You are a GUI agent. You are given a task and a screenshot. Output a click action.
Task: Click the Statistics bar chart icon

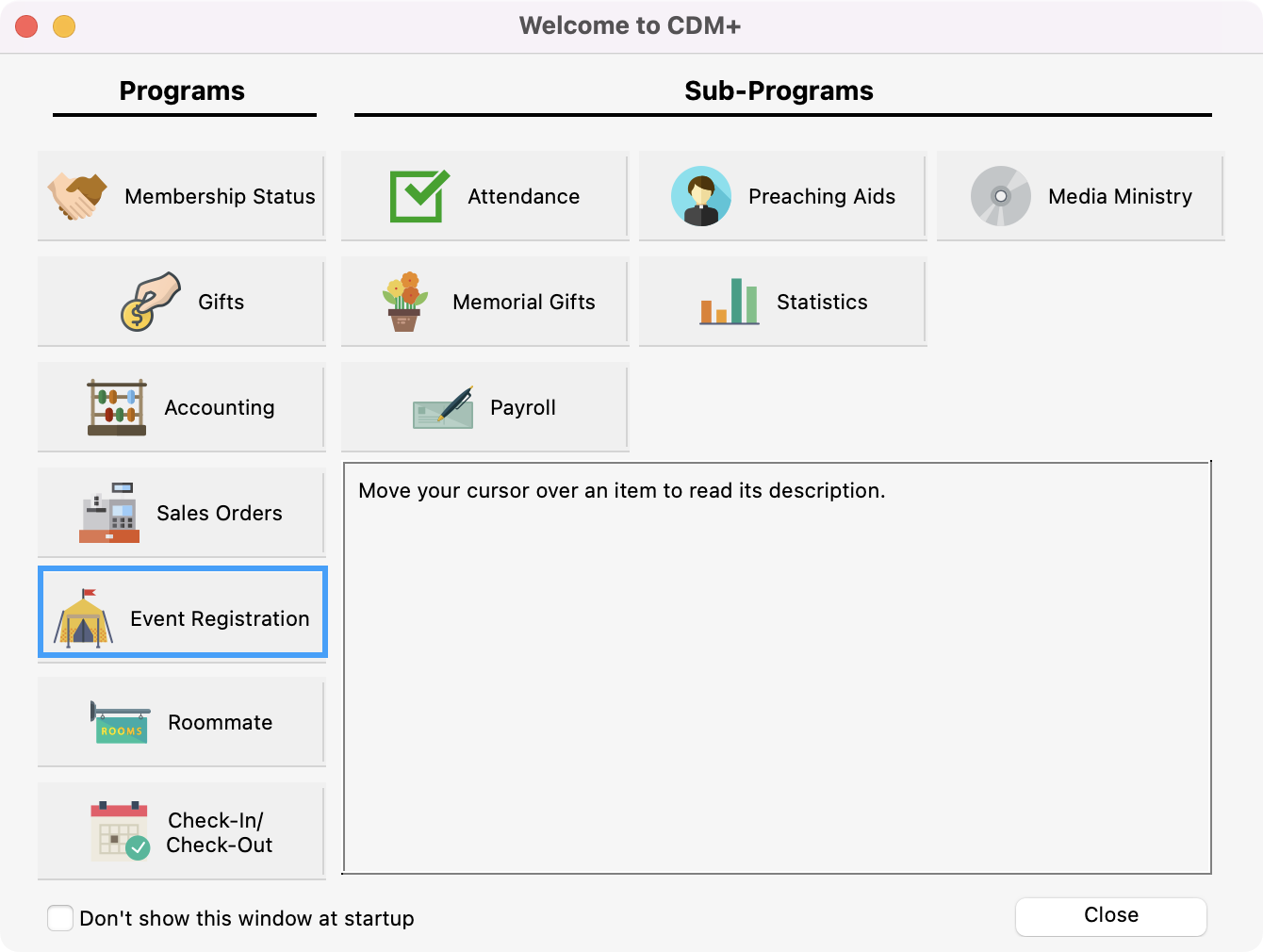coord(728,302)
